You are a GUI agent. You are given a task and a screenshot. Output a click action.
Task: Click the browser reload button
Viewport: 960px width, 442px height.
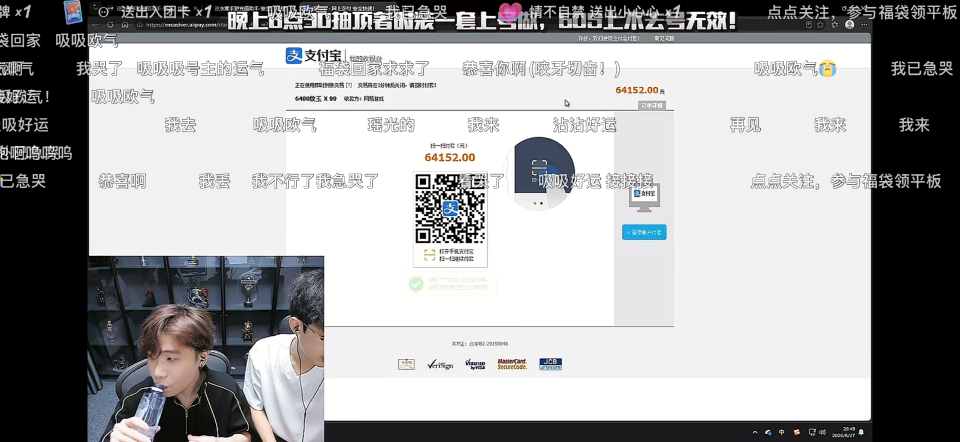[x=110, y=24]
